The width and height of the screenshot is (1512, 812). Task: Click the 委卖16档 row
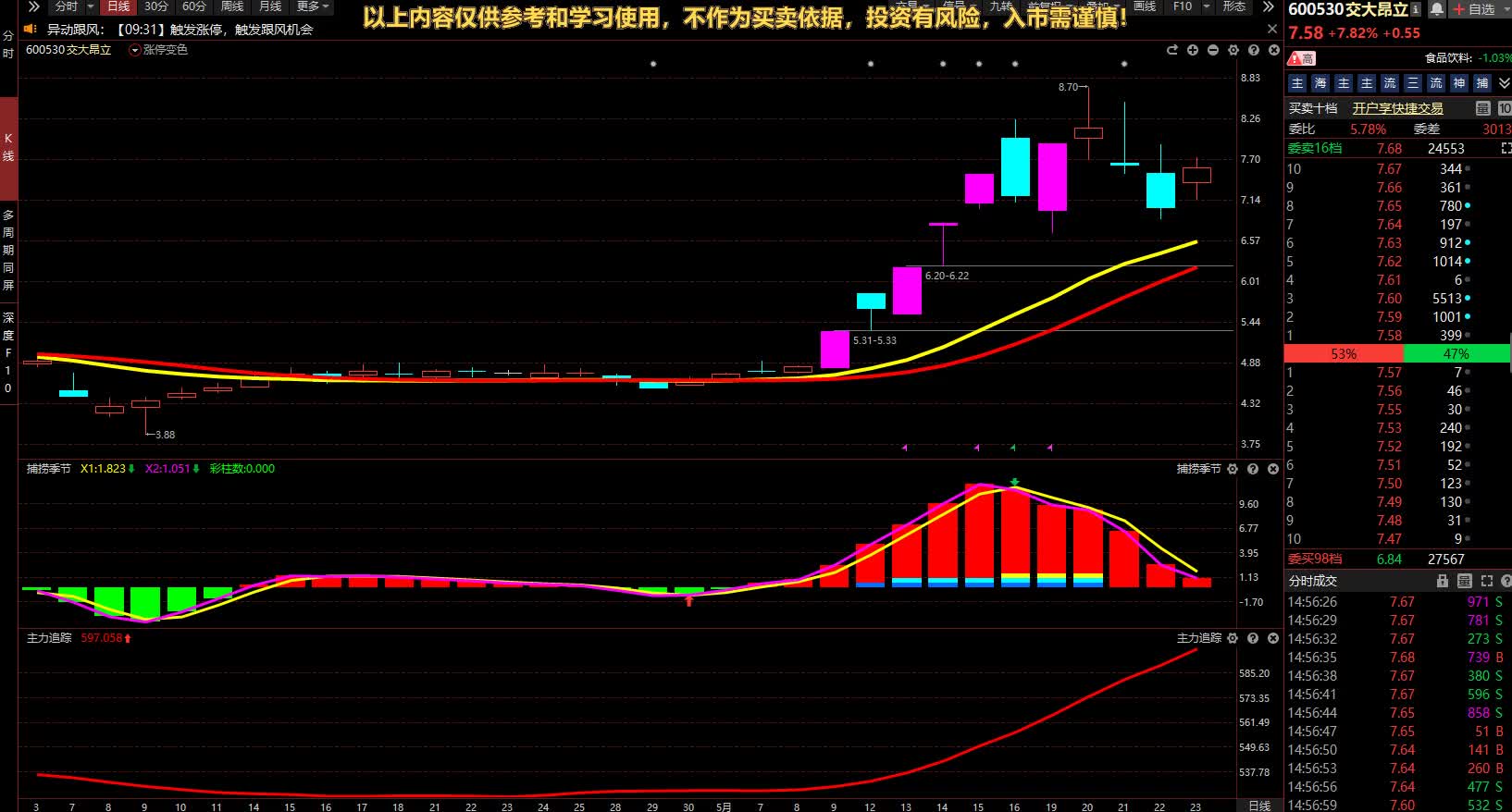[1398, 148]
